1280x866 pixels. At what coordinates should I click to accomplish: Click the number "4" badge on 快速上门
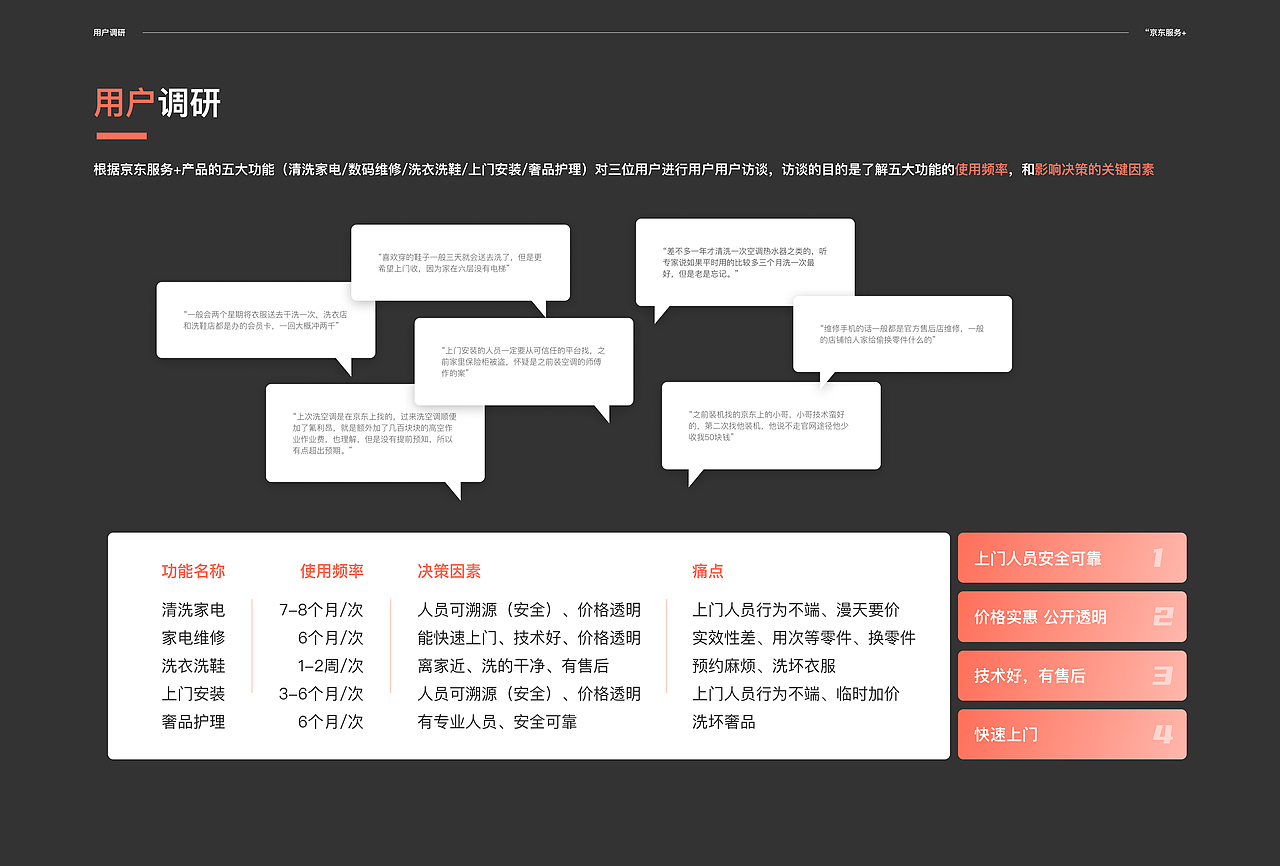(1163, 734)
